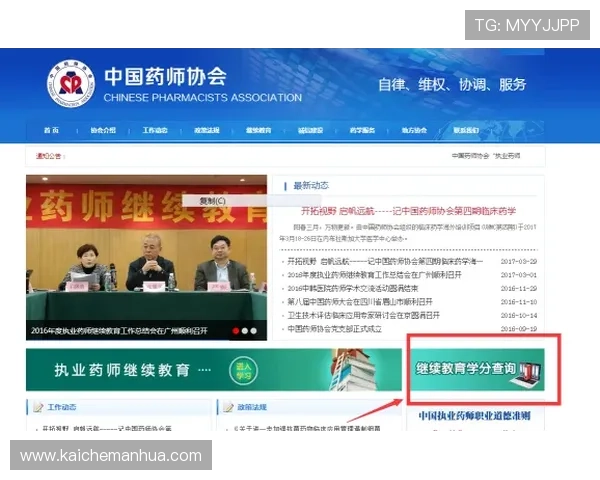
Task: Click the binder folders icon on 学分查询 banner
Action: [x=527, y=373]
